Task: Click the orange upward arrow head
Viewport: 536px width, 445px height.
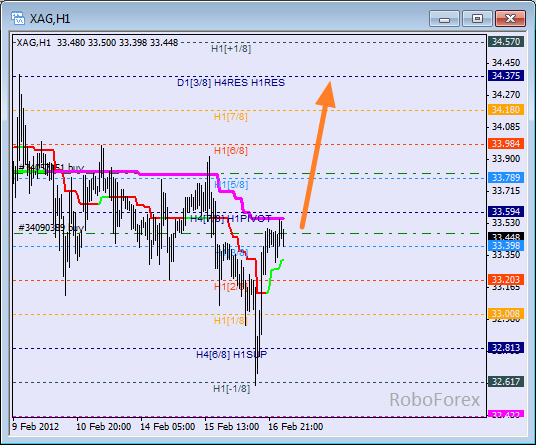Action: pos(326,95)
